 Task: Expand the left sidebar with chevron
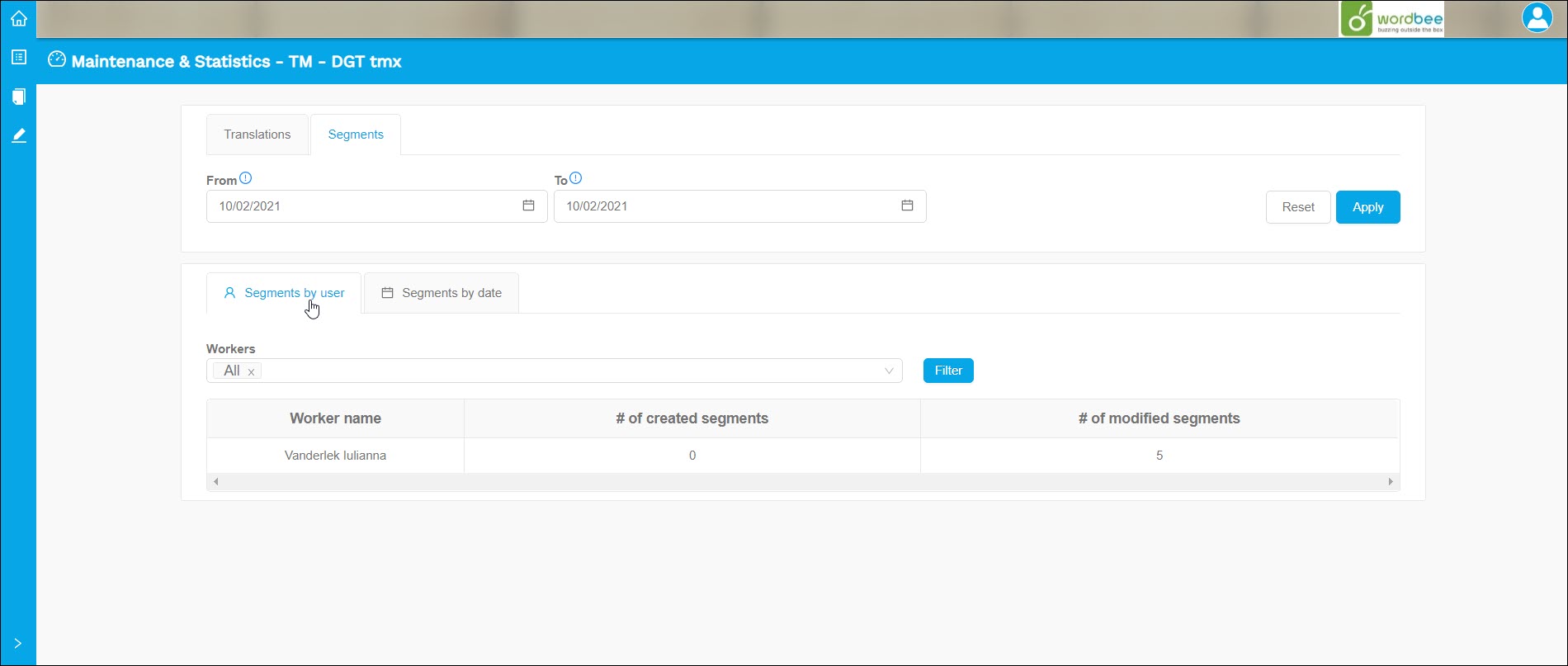pos(18,644)
